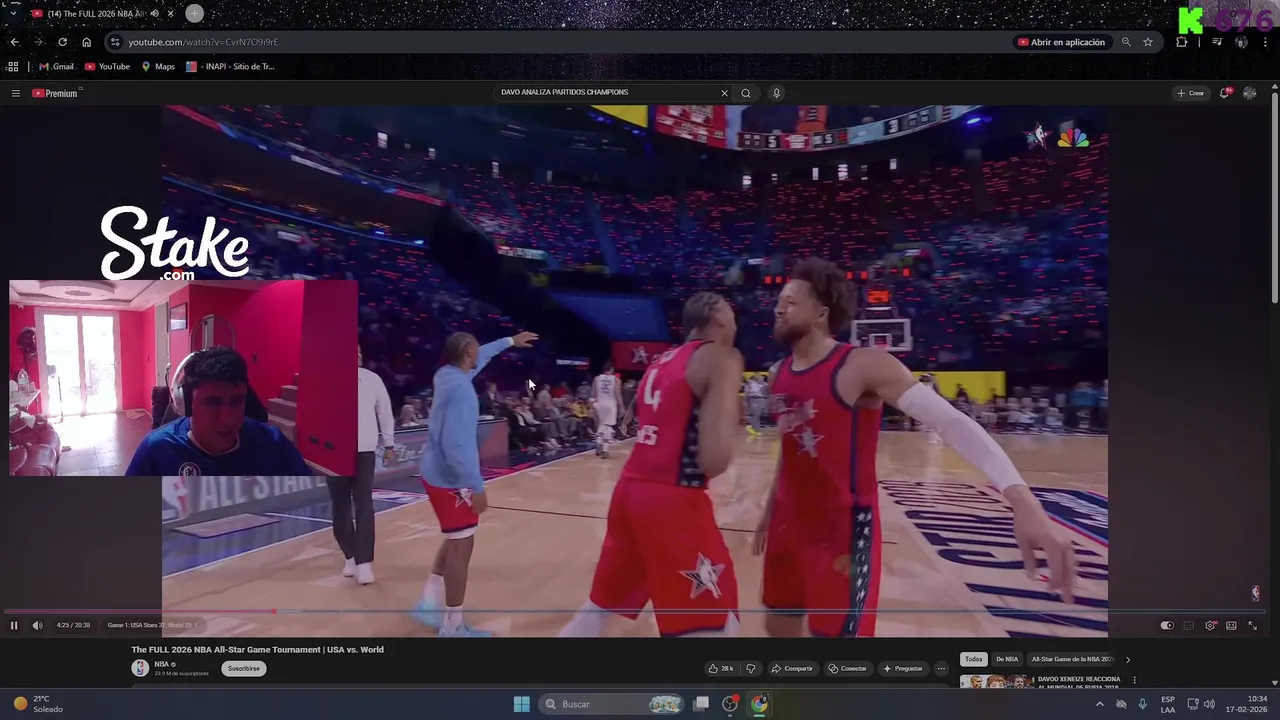
Task: Open the apps grid in bookmarks bar
Action: (x=13, y=67)
